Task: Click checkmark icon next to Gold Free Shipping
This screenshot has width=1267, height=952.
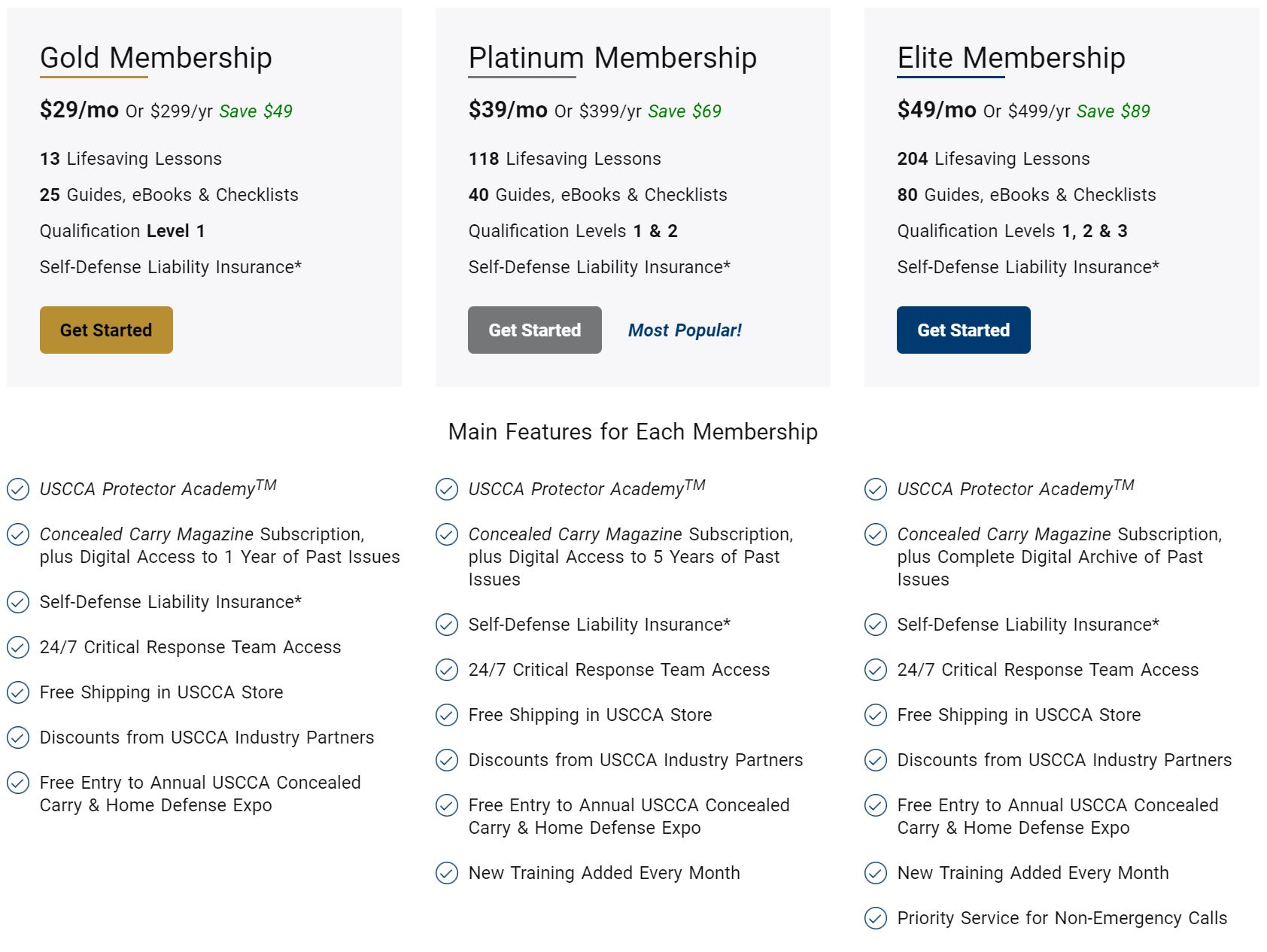Action: tap(18, 692)
